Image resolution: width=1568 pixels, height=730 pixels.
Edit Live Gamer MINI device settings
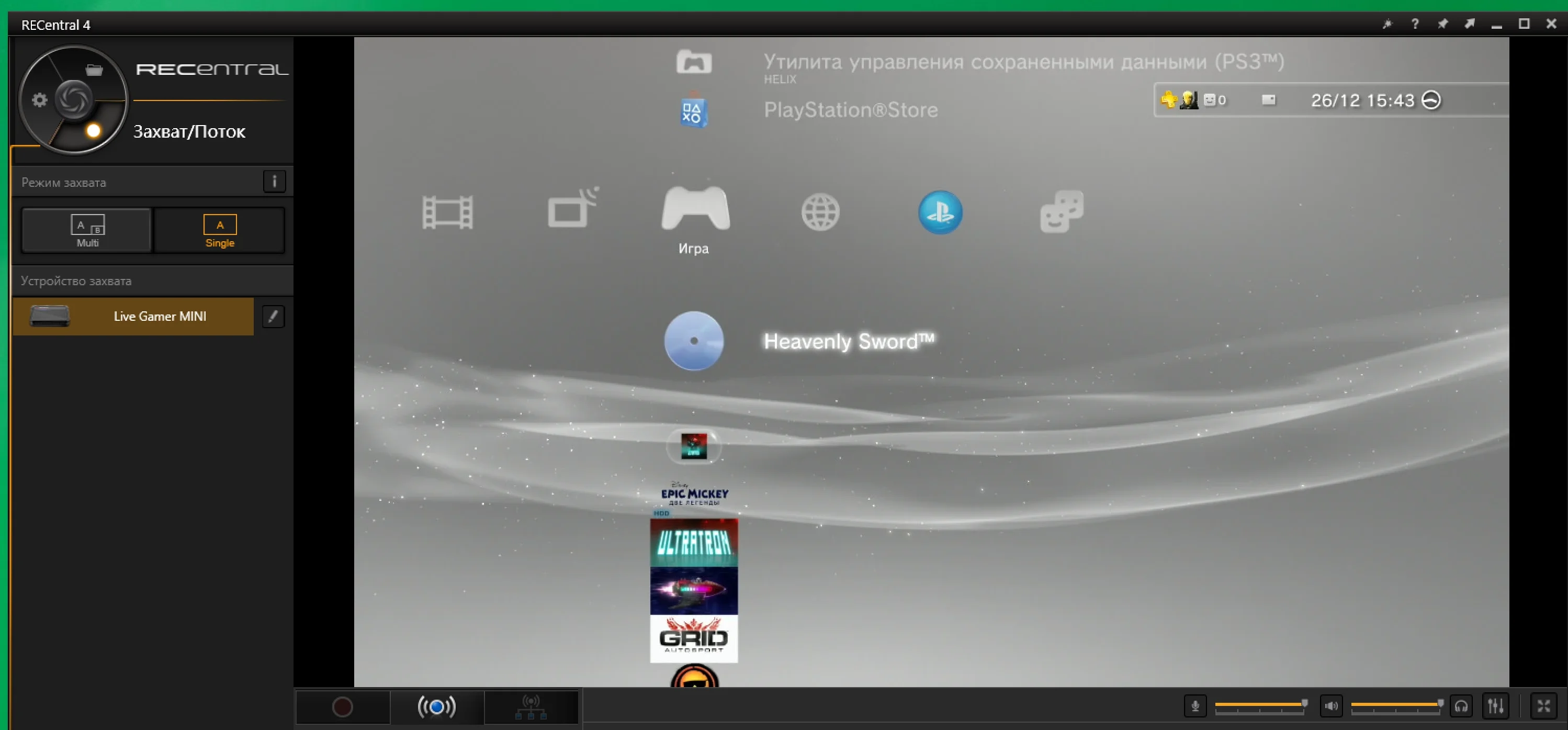pos(273,316)
